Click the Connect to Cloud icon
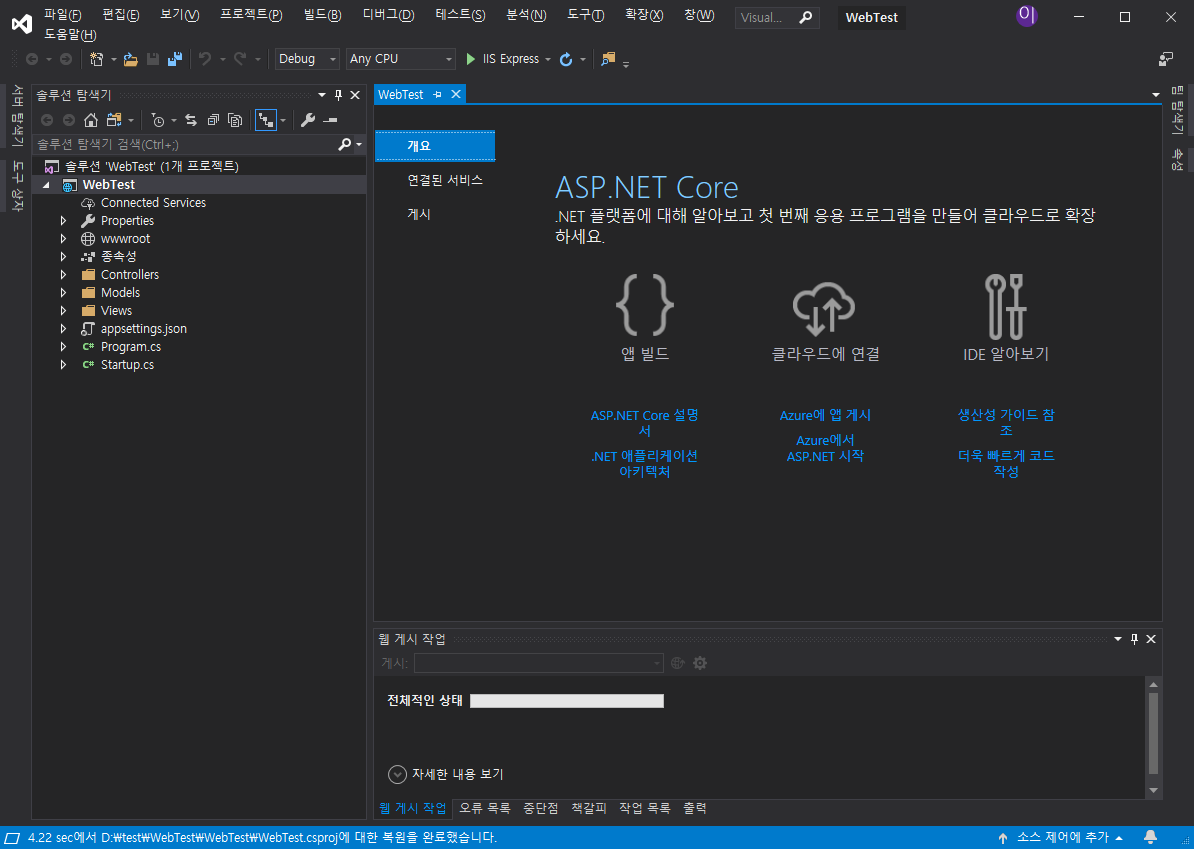The height and width of the screenshot is (849, 1194). tap(824, 308)
